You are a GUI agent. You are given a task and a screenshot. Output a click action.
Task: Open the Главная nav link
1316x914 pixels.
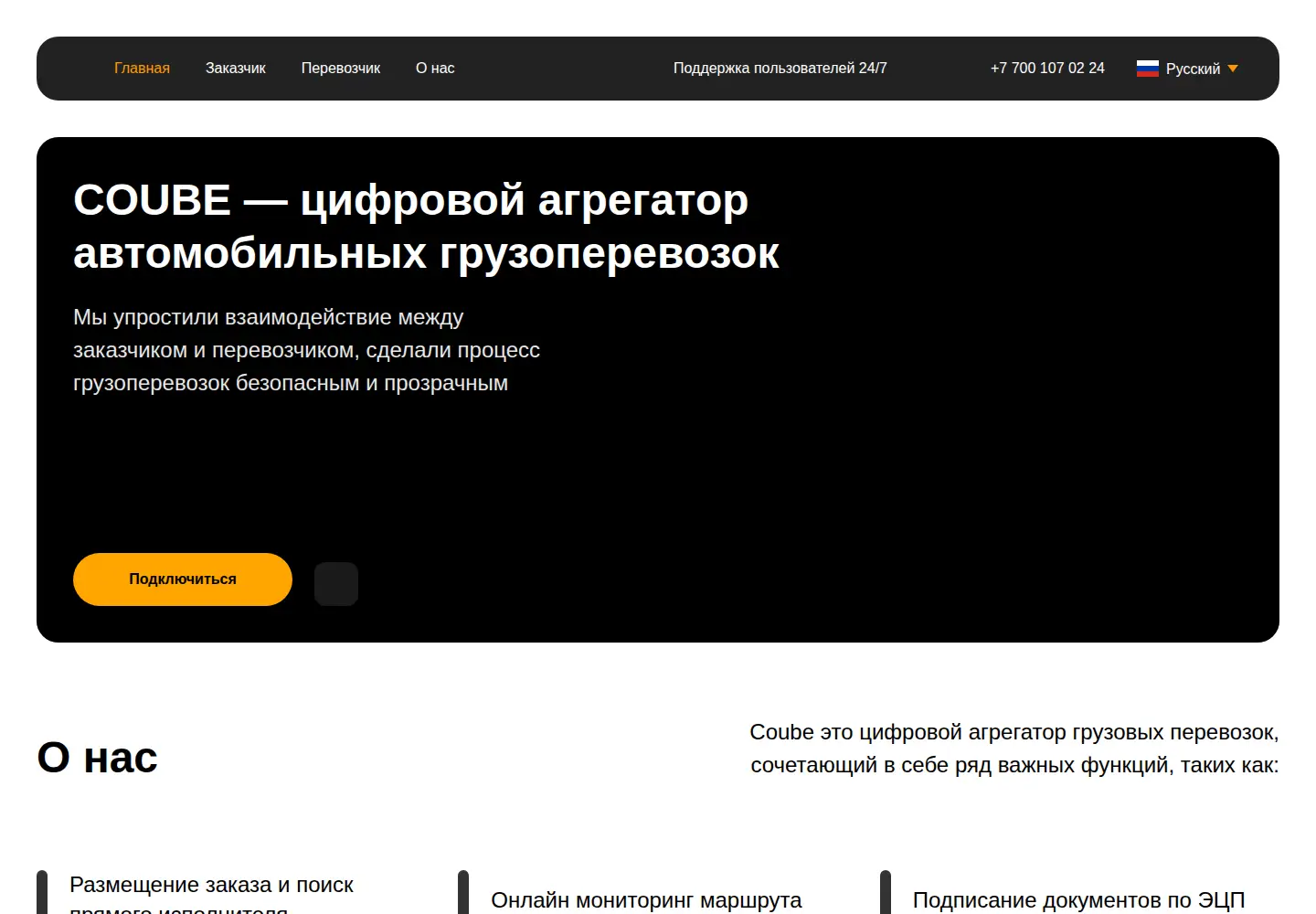tap(142, 69)
